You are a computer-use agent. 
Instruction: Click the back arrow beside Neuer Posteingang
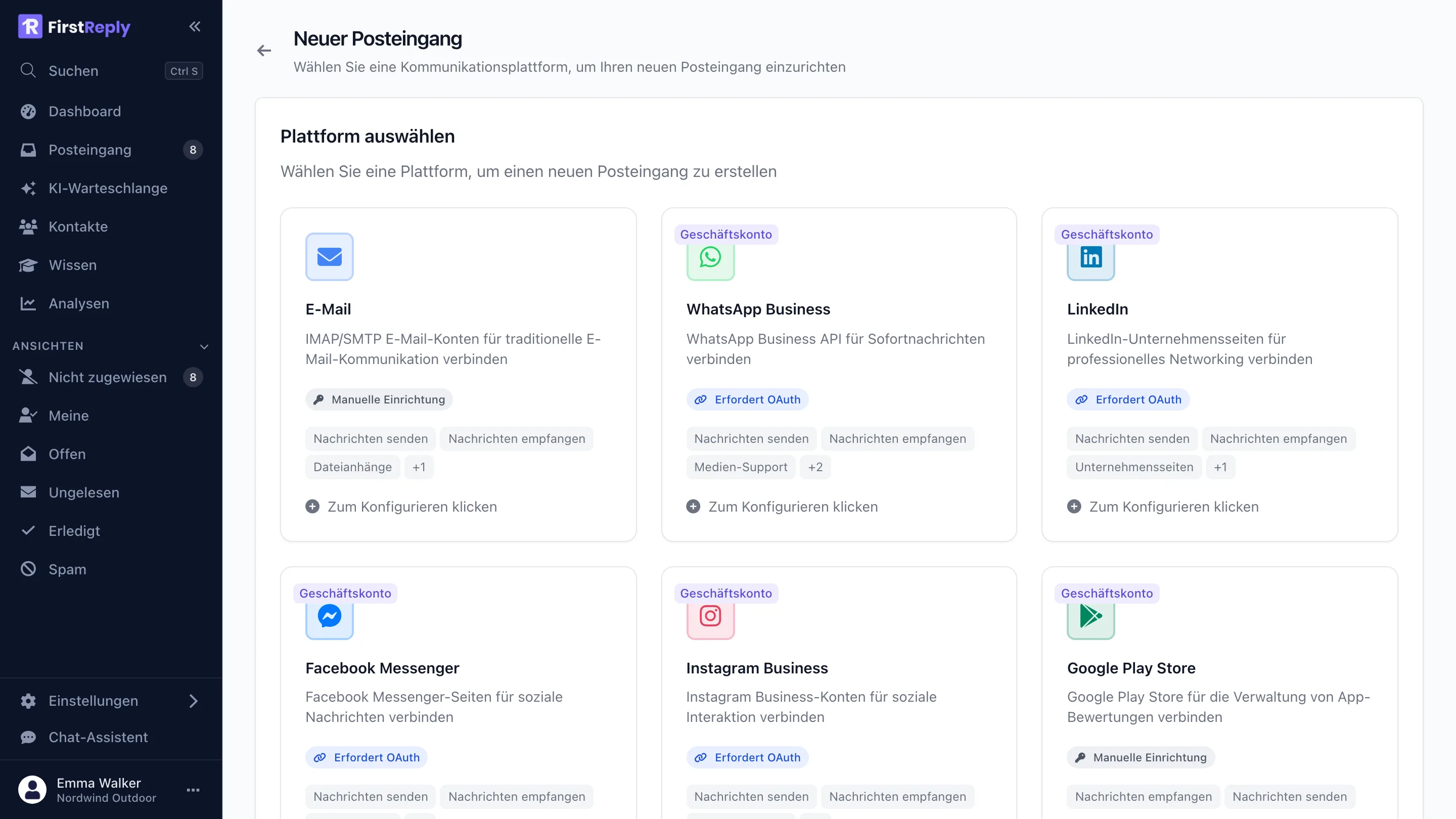264,51
